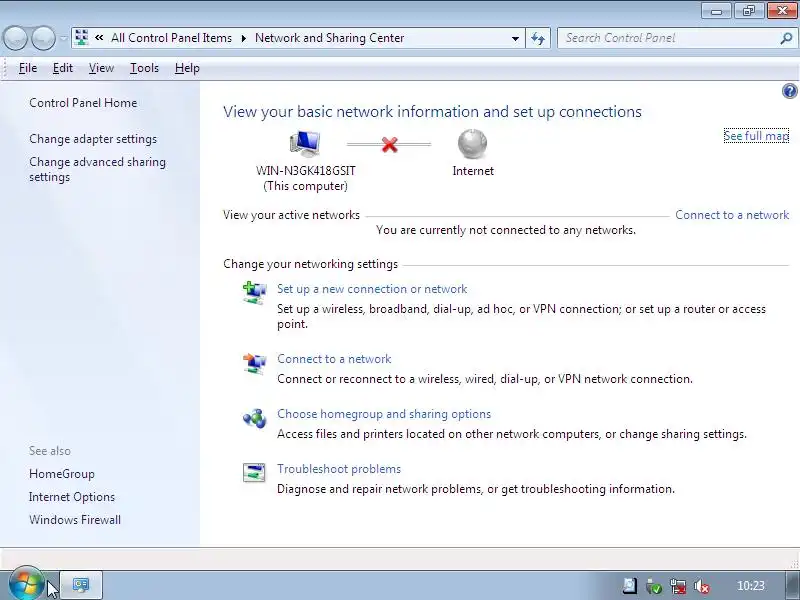Click the WIN-N3GK418GSIT computer name
This screenshot has width=800, height=600.
click(x=306, y=171)
